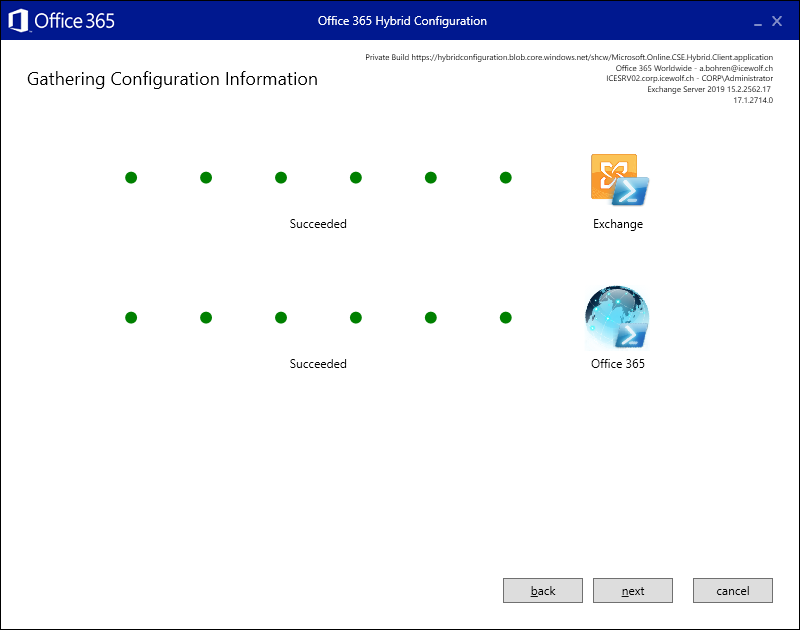Image resolution: width=800 pixels, height=630 pixels.
Task: Go to the previous step with back
Action: point(542,591)
